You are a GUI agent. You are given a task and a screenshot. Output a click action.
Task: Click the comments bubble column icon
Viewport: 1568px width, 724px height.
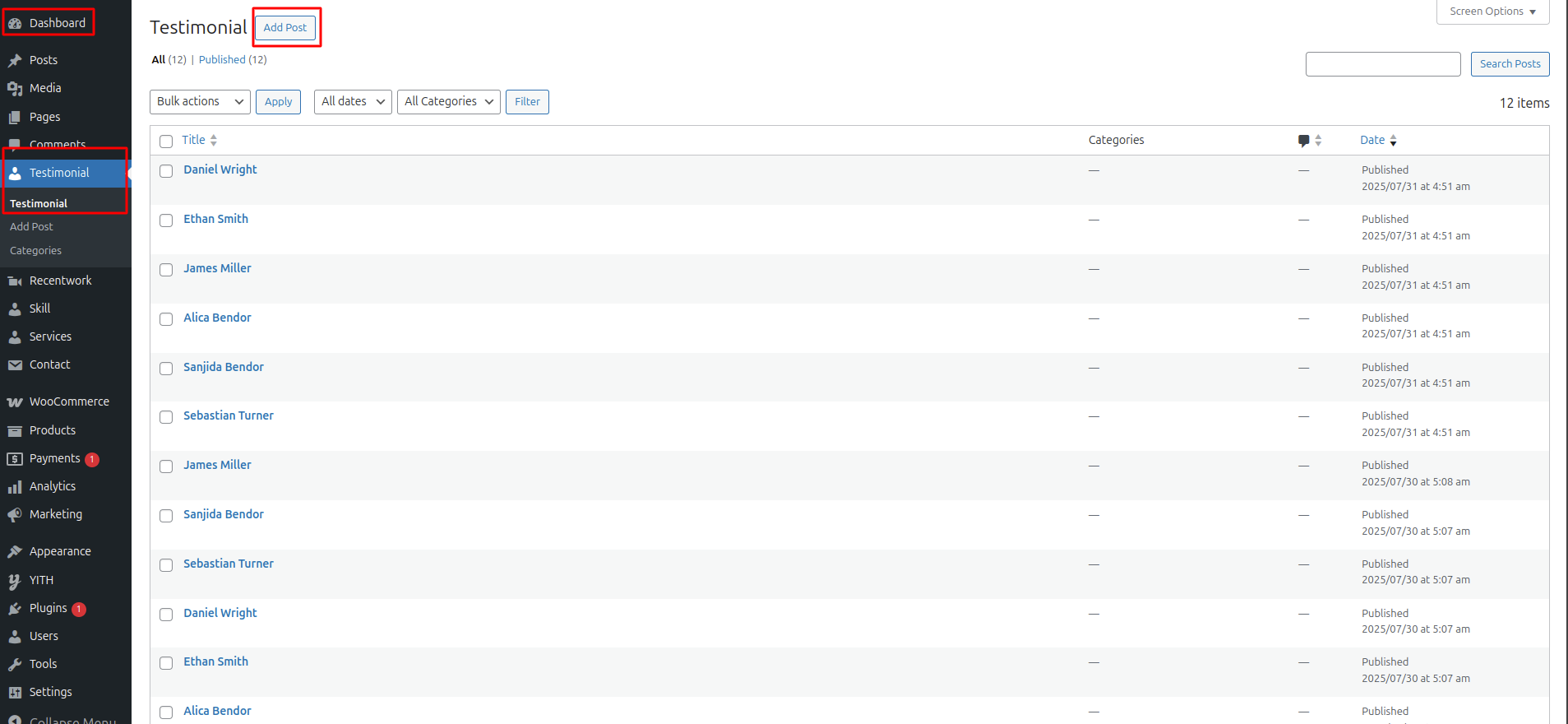coord(1303,141)
